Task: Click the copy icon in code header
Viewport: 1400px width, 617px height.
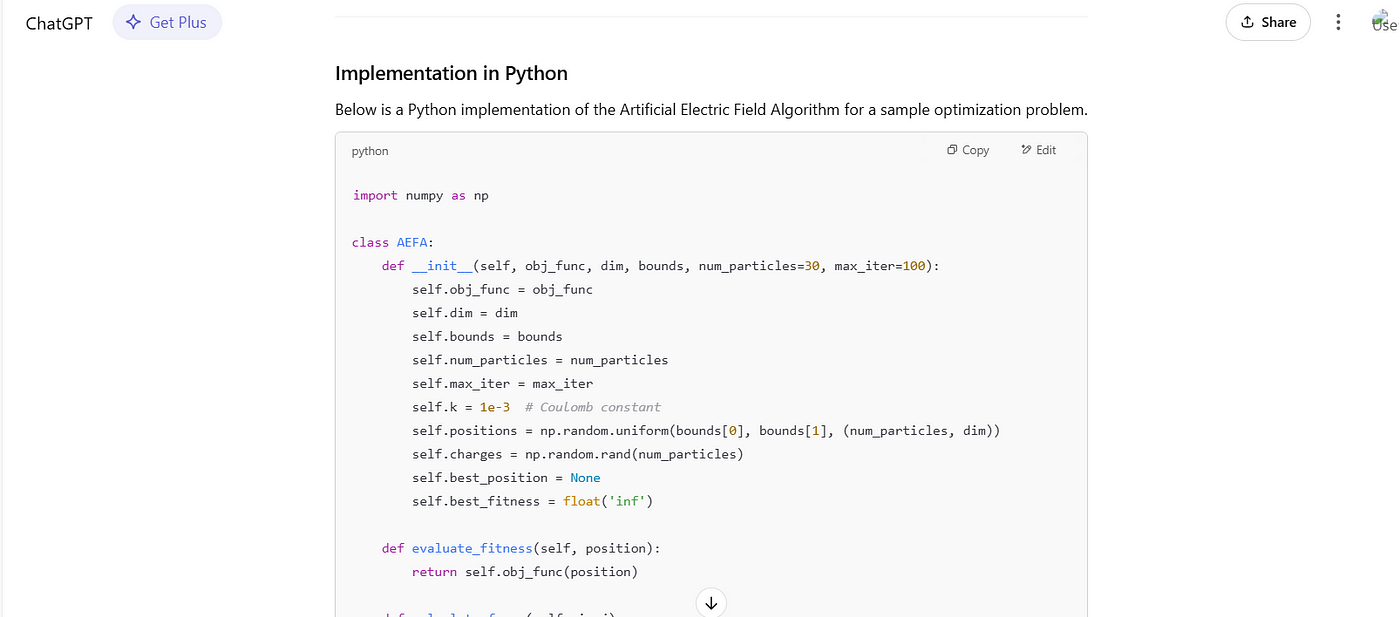Action: point(952,150)
